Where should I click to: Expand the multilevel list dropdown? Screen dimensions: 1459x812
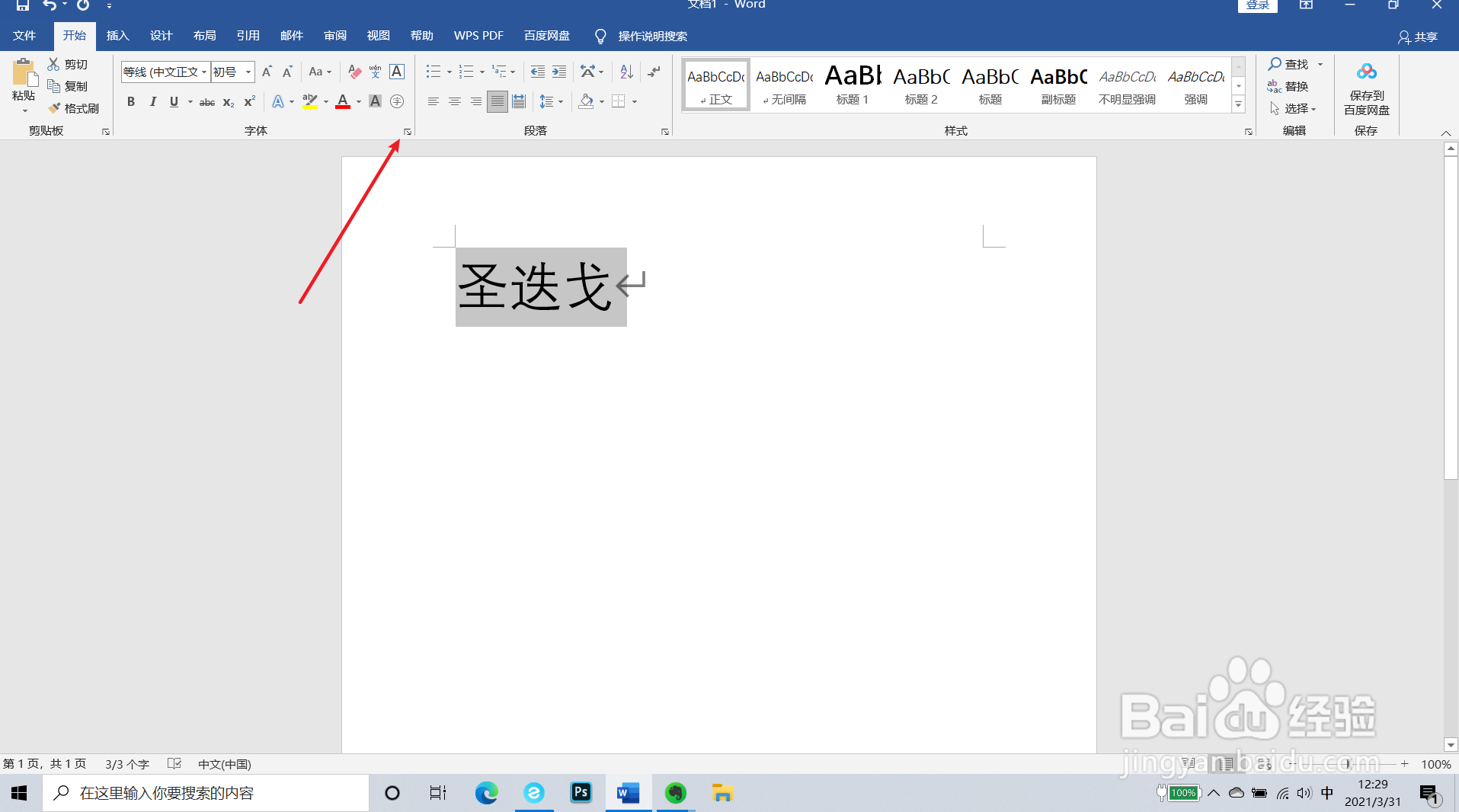click(513, 72)
